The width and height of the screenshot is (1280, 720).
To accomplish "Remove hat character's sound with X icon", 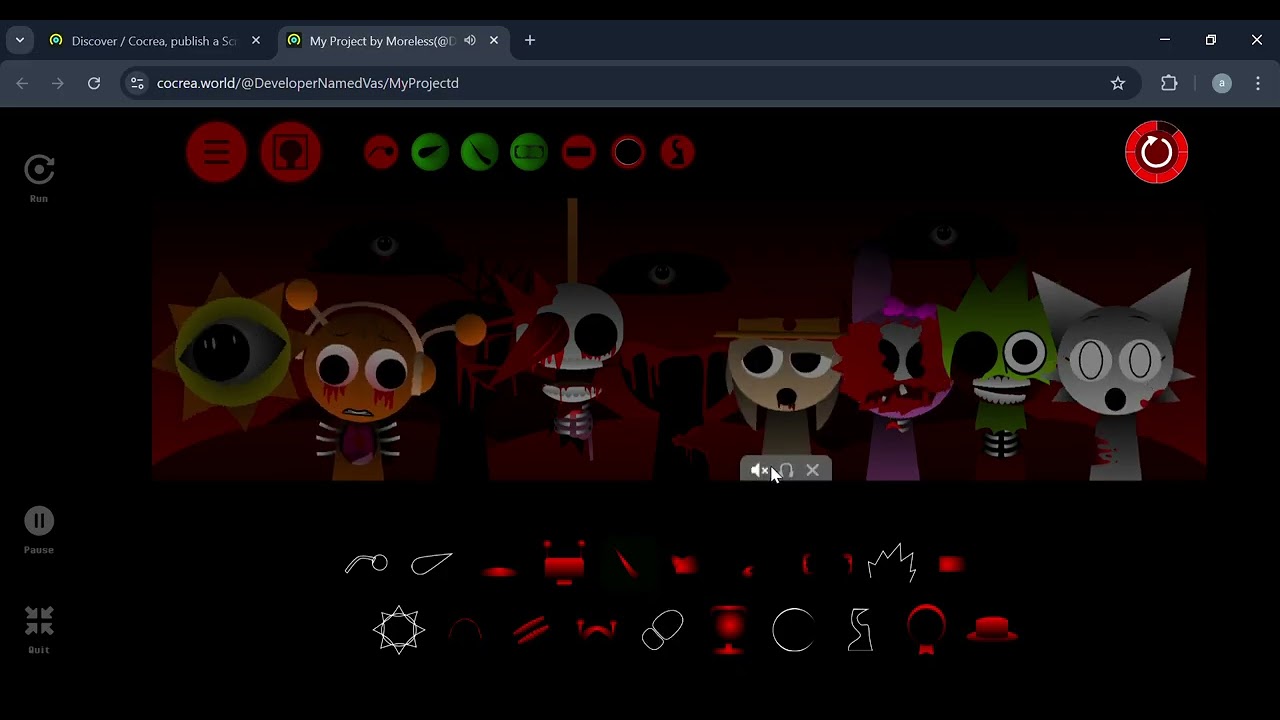I will tap(812, 470).
